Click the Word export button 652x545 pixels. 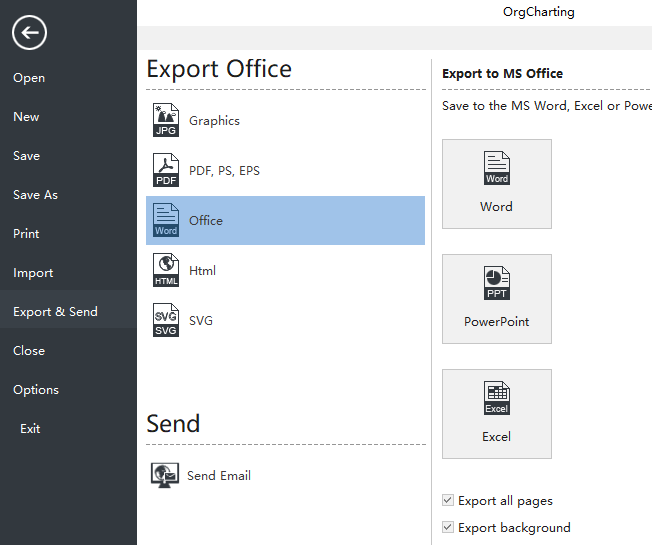(496, 184)
